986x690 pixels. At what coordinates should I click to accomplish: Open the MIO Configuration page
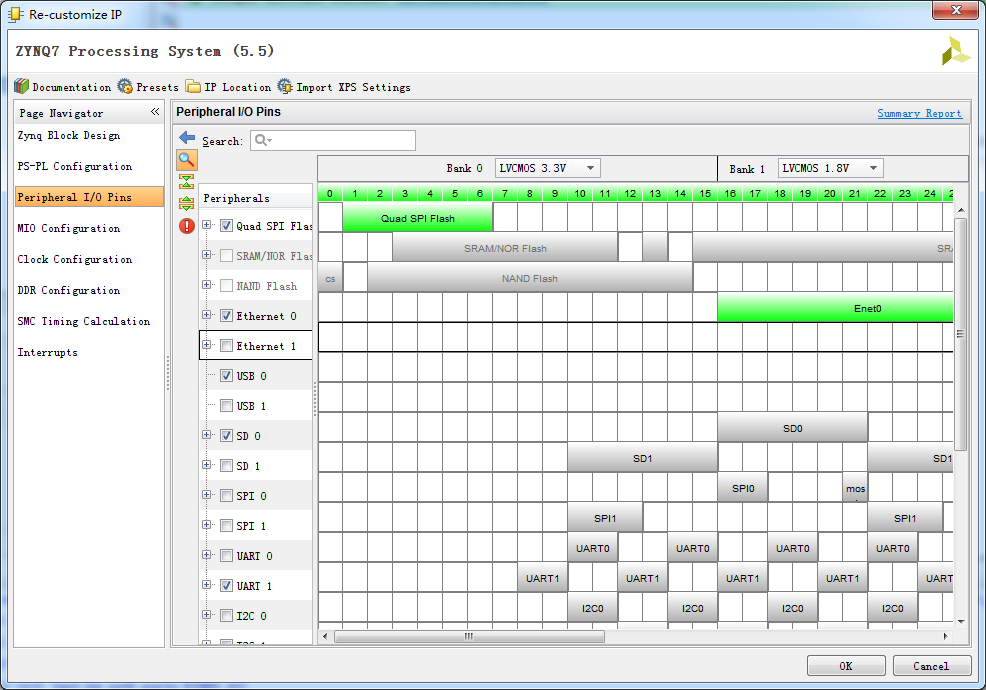tap(69, 228)
